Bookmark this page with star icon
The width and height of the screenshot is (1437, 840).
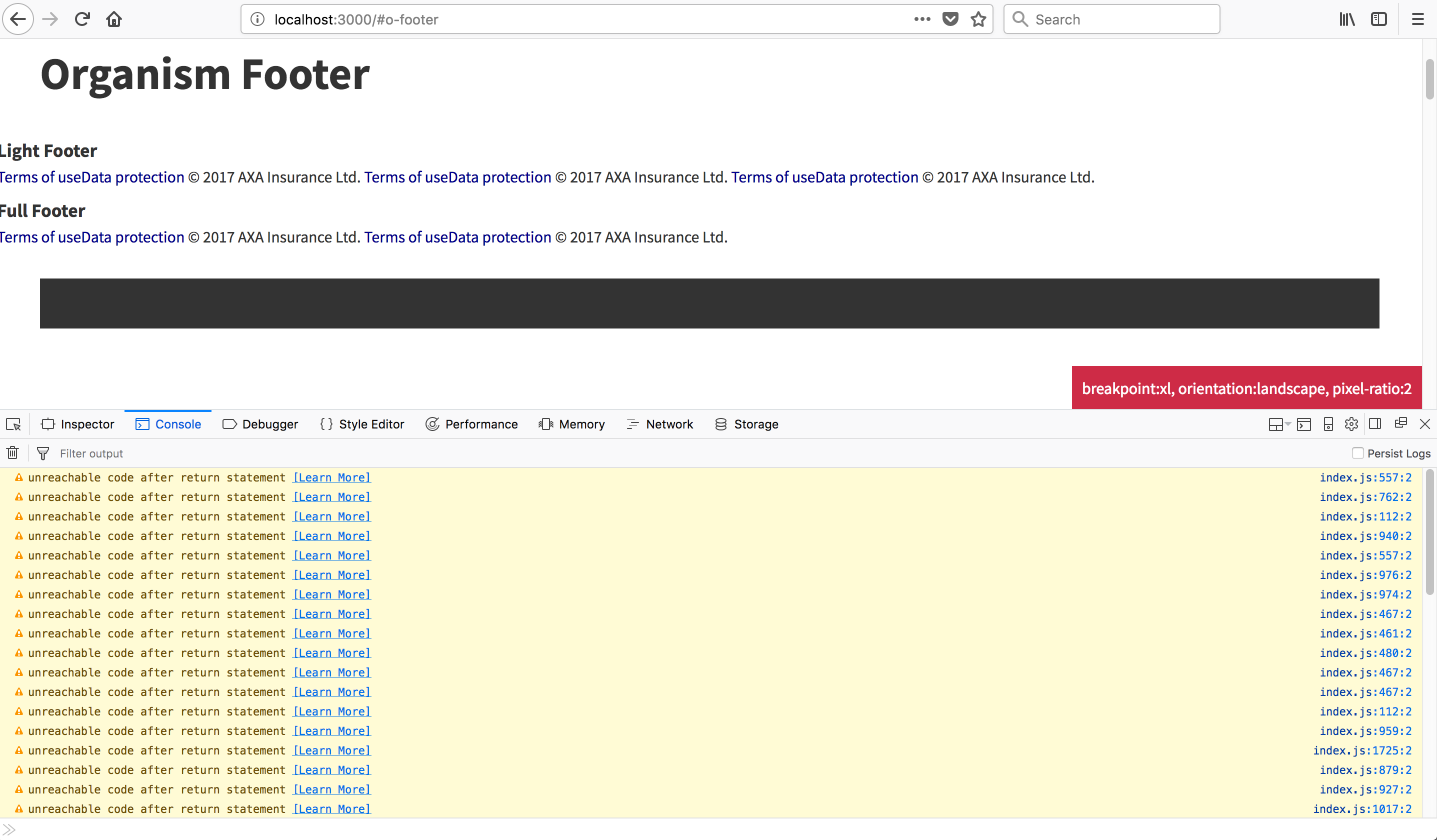point(978,19)
